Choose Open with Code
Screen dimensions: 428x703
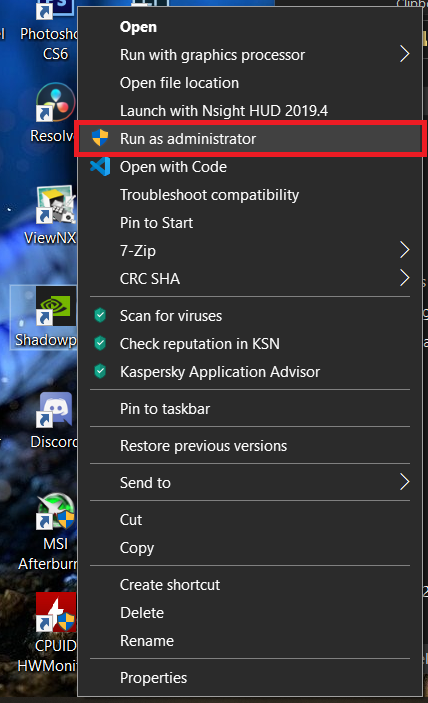[x=250, y=167]
